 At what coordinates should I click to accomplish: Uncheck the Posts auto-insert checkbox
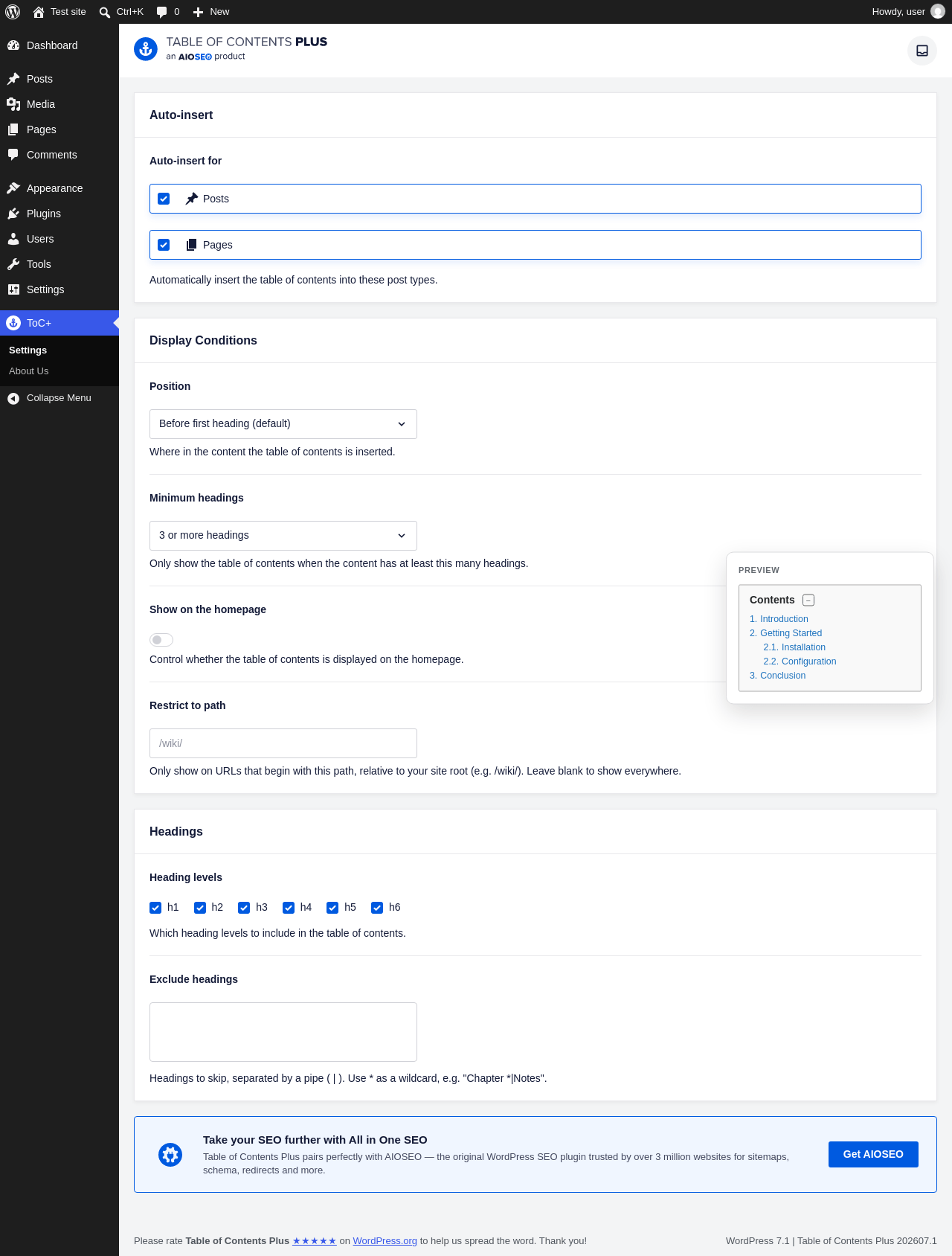pos(164,199)
